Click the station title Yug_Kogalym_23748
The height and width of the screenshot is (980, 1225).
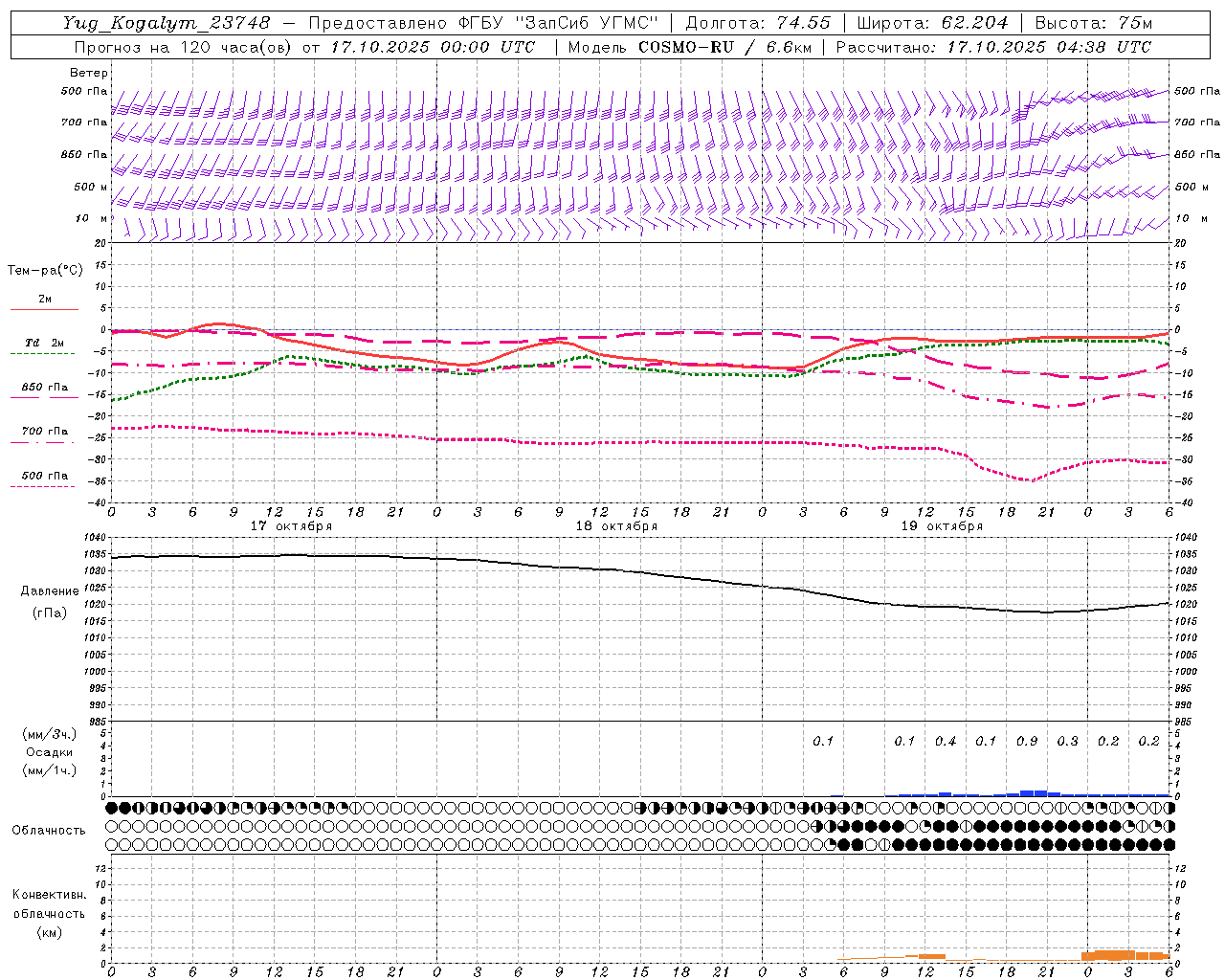click(167, 23)
